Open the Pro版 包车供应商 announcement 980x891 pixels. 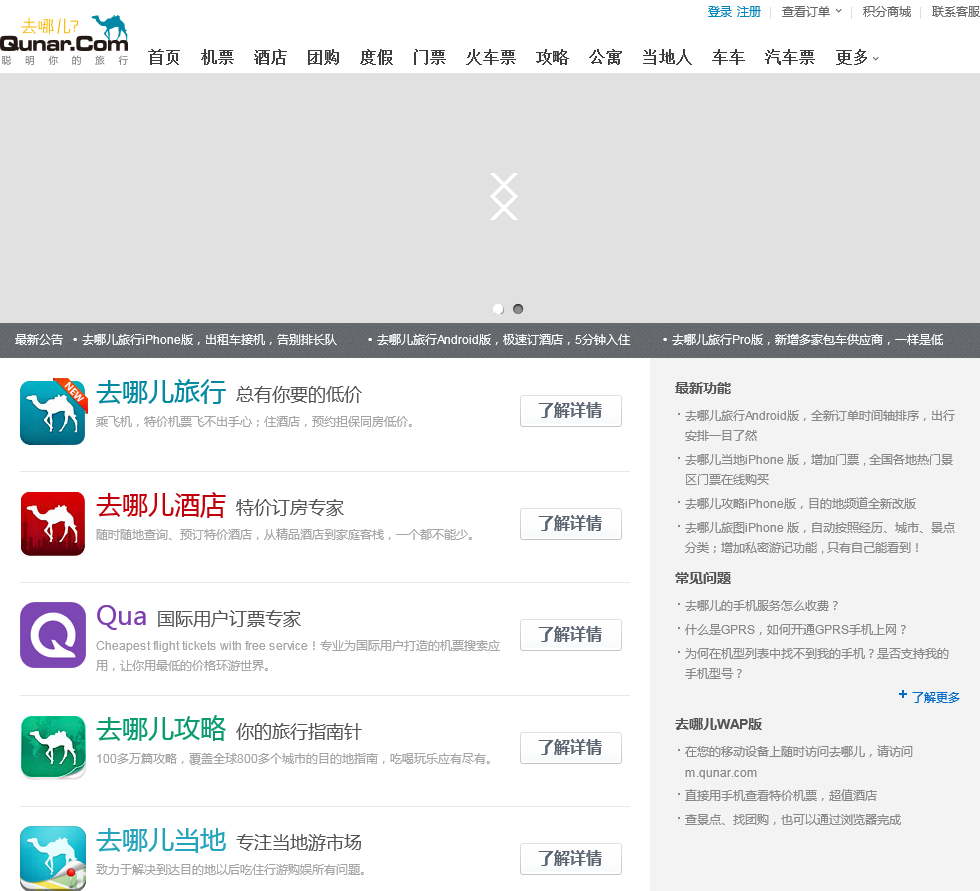point(807,340)
